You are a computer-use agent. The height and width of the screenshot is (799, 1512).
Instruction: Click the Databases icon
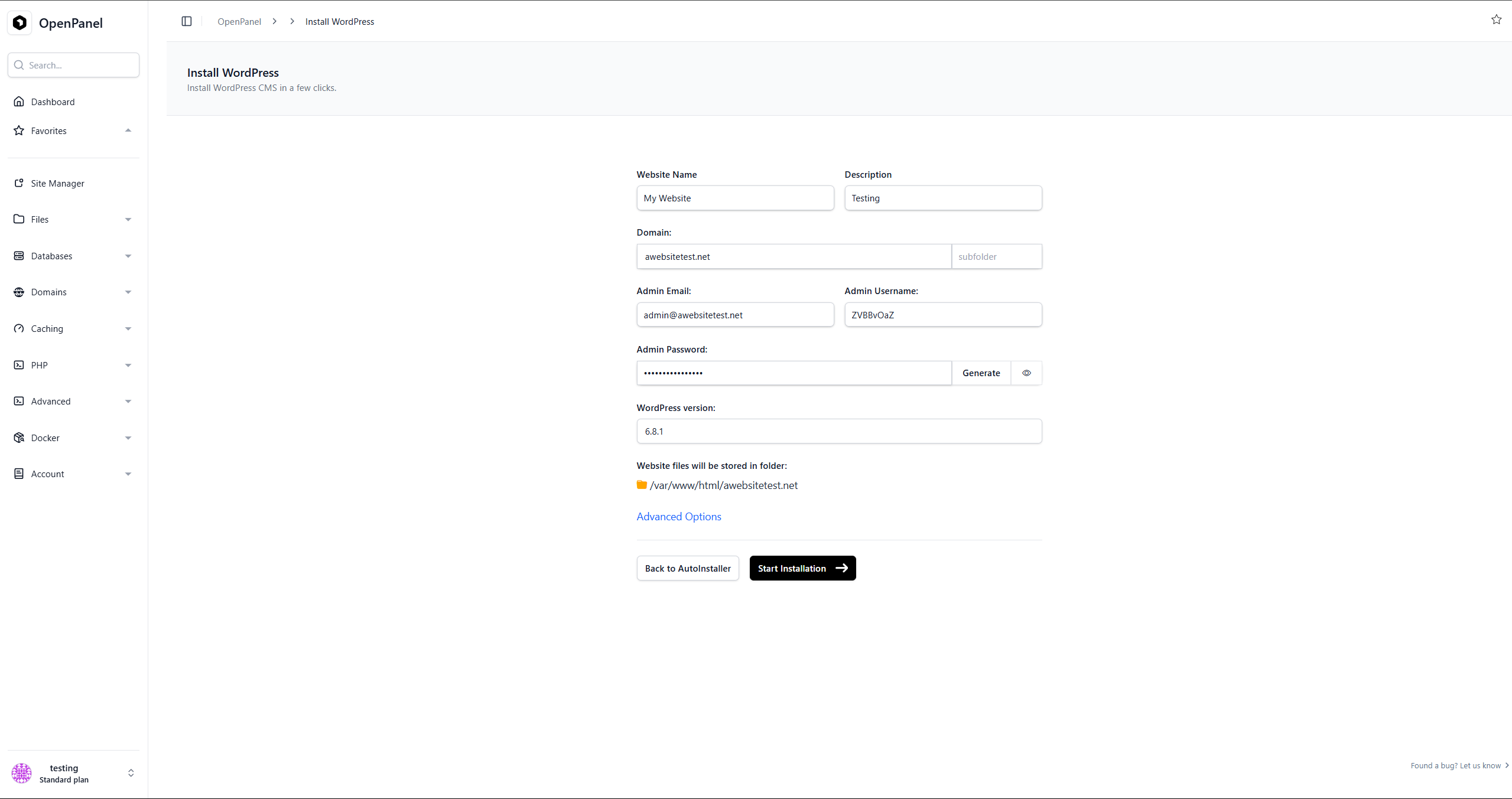[19, 256]
